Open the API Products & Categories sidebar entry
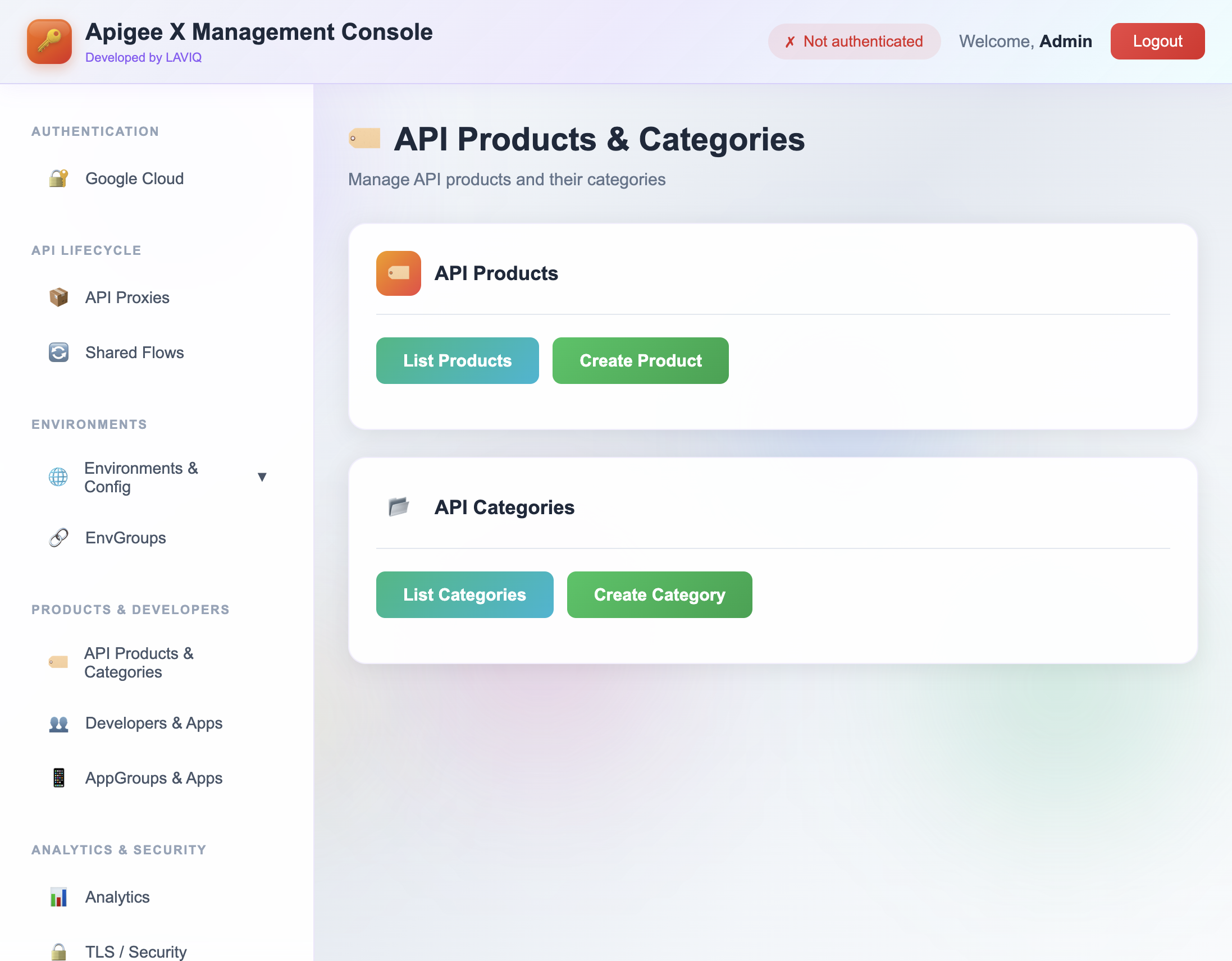Image resolution: width=1232 pixels, height=961 pixels. (139, 662)
